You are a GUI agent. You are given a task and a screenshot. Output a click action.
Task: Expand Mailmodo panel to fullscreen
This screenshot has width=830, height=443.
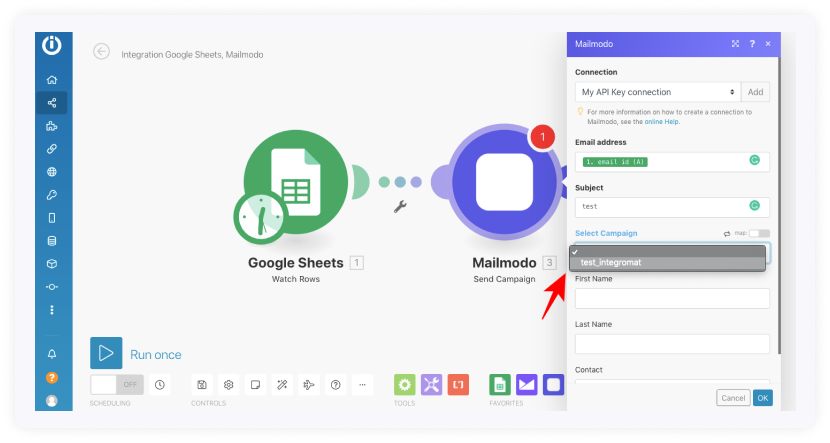click(x=735, y=44)
